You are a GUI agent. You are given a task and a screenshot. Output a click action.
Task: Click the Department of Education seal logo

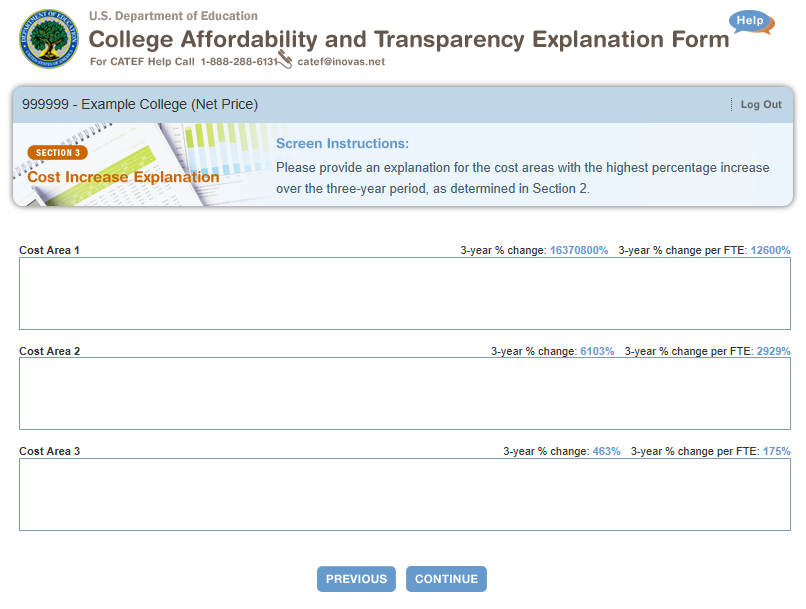48,39
